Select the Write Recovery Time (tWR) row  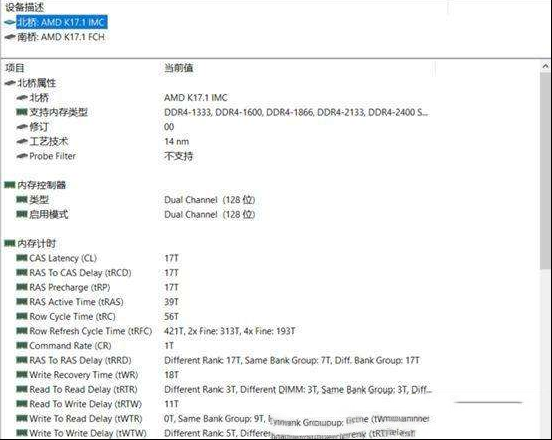coord(218,375)
